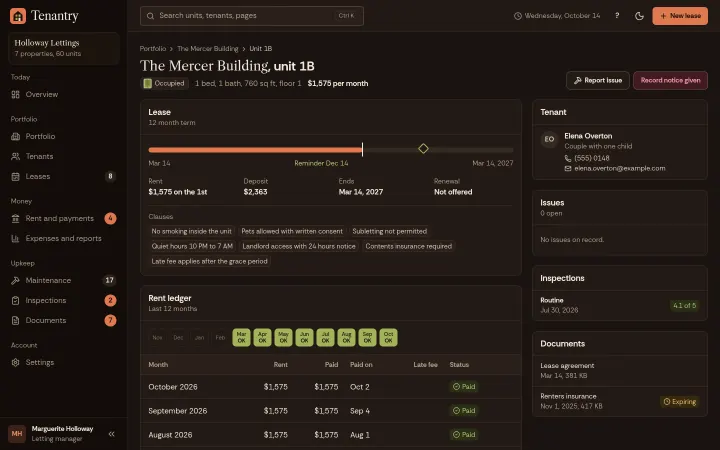
Task: Click the (555) 0148 phone number
Action: click(x=592, y=158)
